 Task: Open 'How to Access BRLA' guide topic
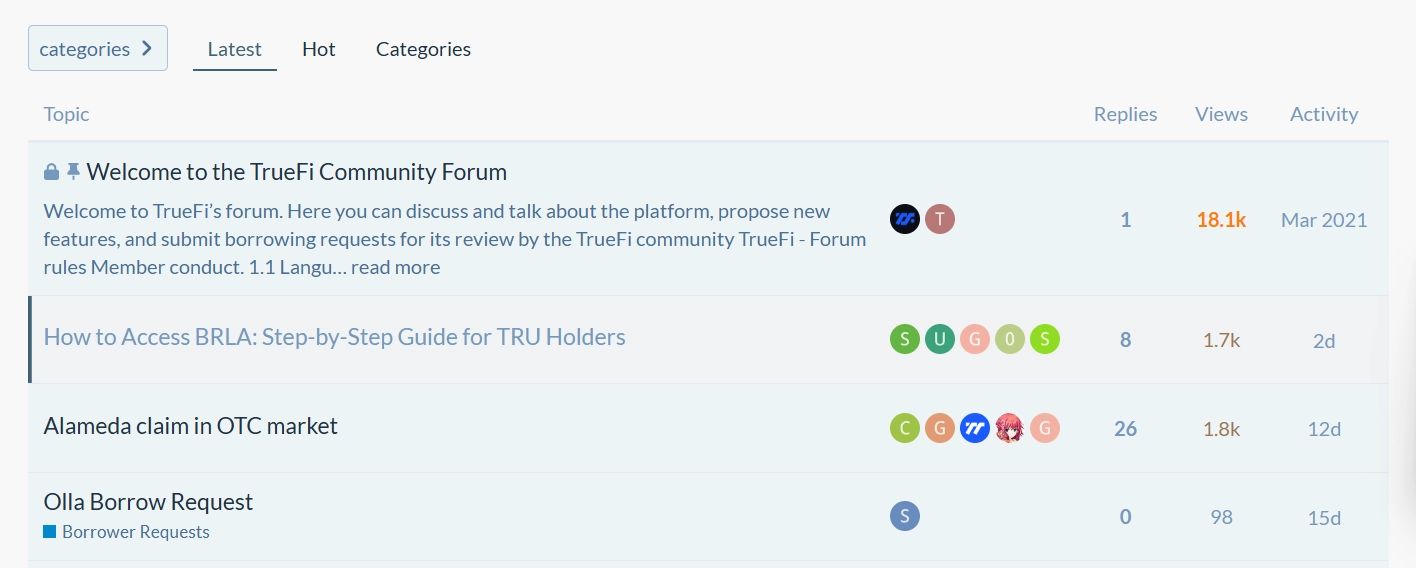pos(334,337)
